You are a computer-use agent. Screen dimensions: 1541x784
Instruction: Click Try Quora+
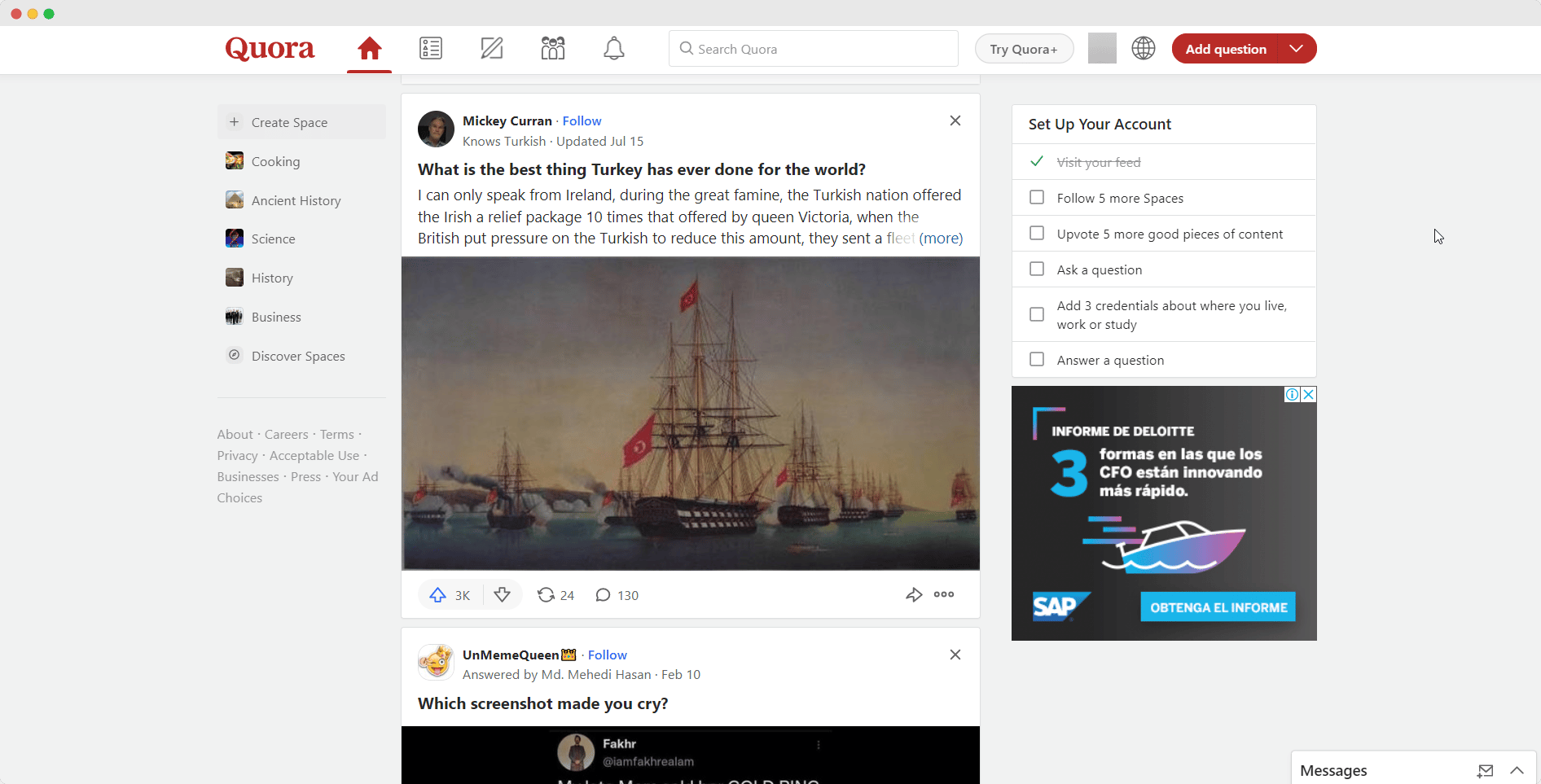1024,49
